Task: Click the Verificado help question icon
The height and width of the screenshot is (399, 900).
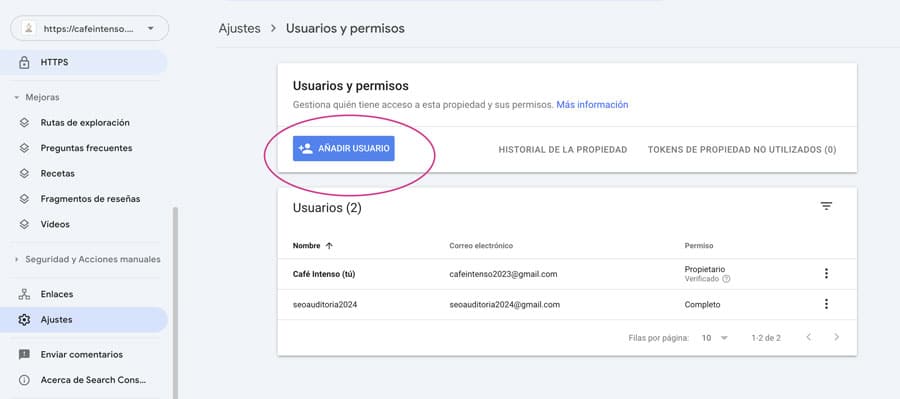Action: pyautogui.click(x=726, y=279)
